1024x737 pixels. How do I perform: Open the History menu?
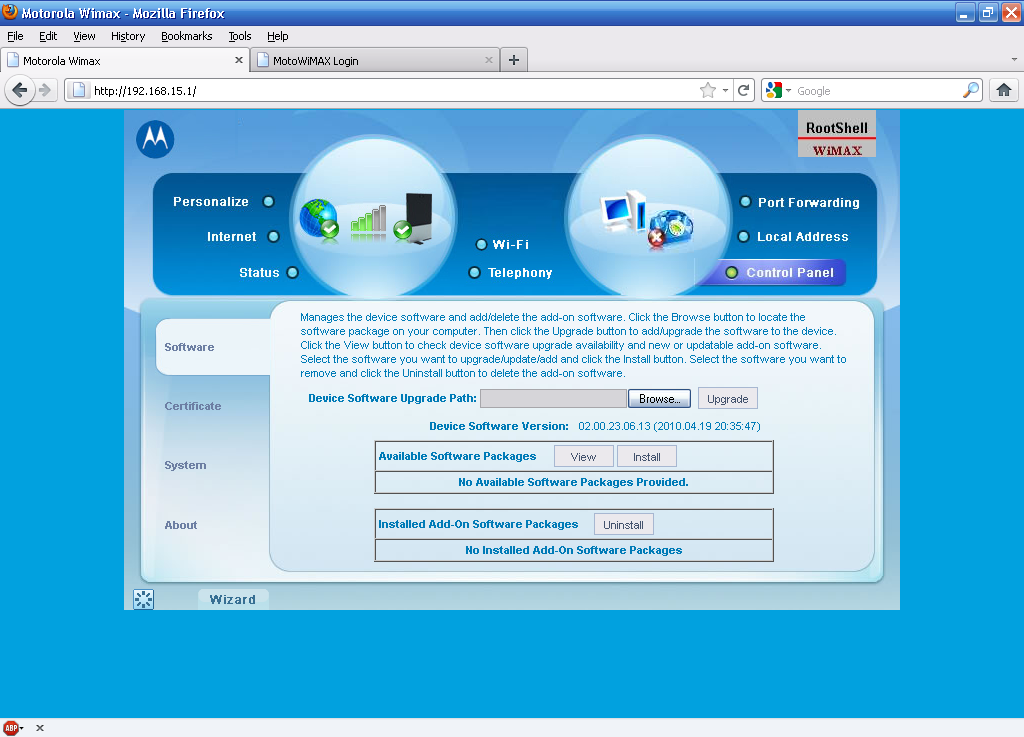pos(128,36)
